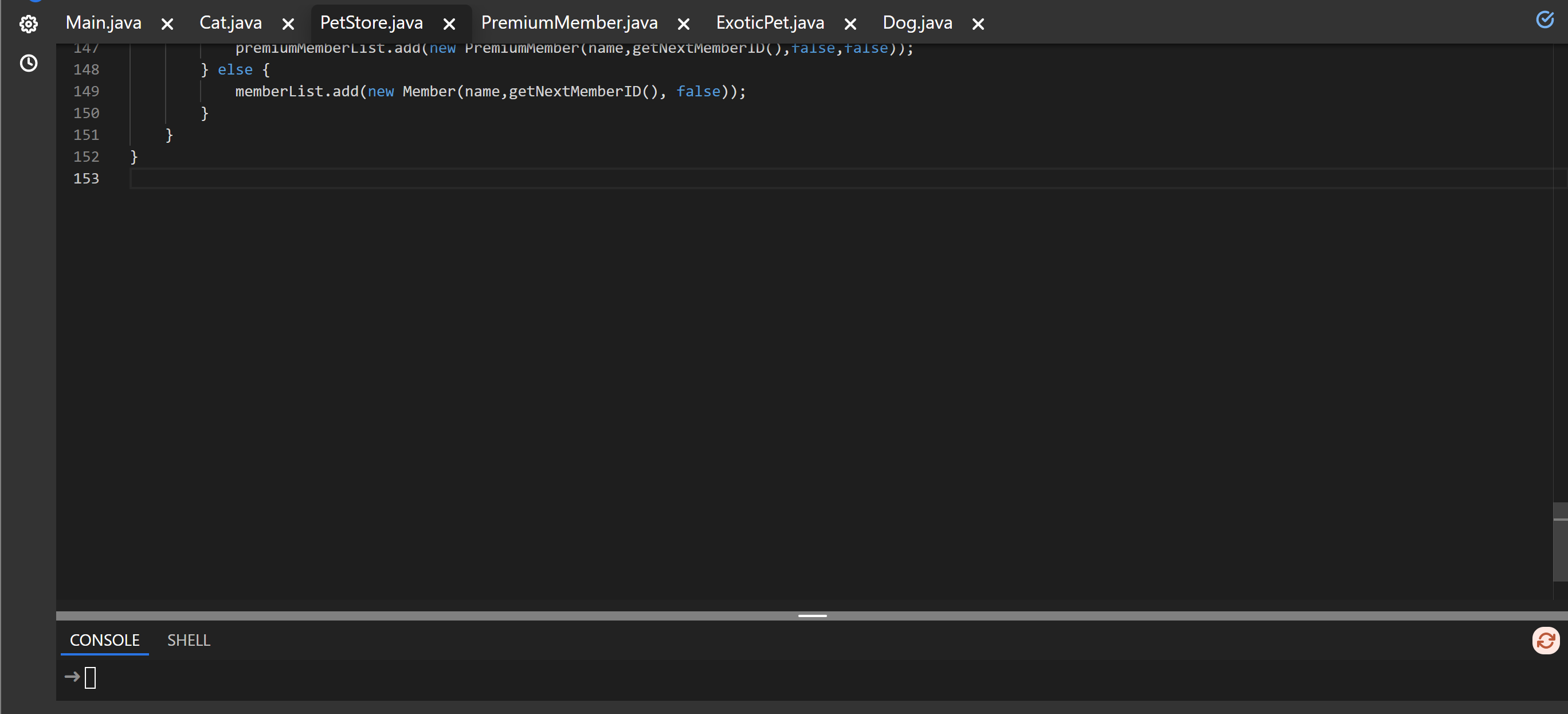The image size is (1568, 714).
Task: Click the editor-console divider handle
Action: 812,616
